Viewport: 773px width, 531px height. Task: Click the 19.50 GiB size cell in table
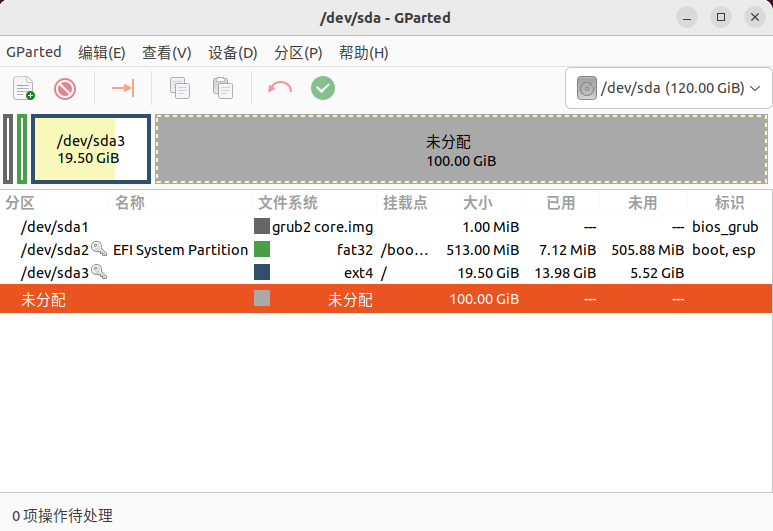pos(488,273)
